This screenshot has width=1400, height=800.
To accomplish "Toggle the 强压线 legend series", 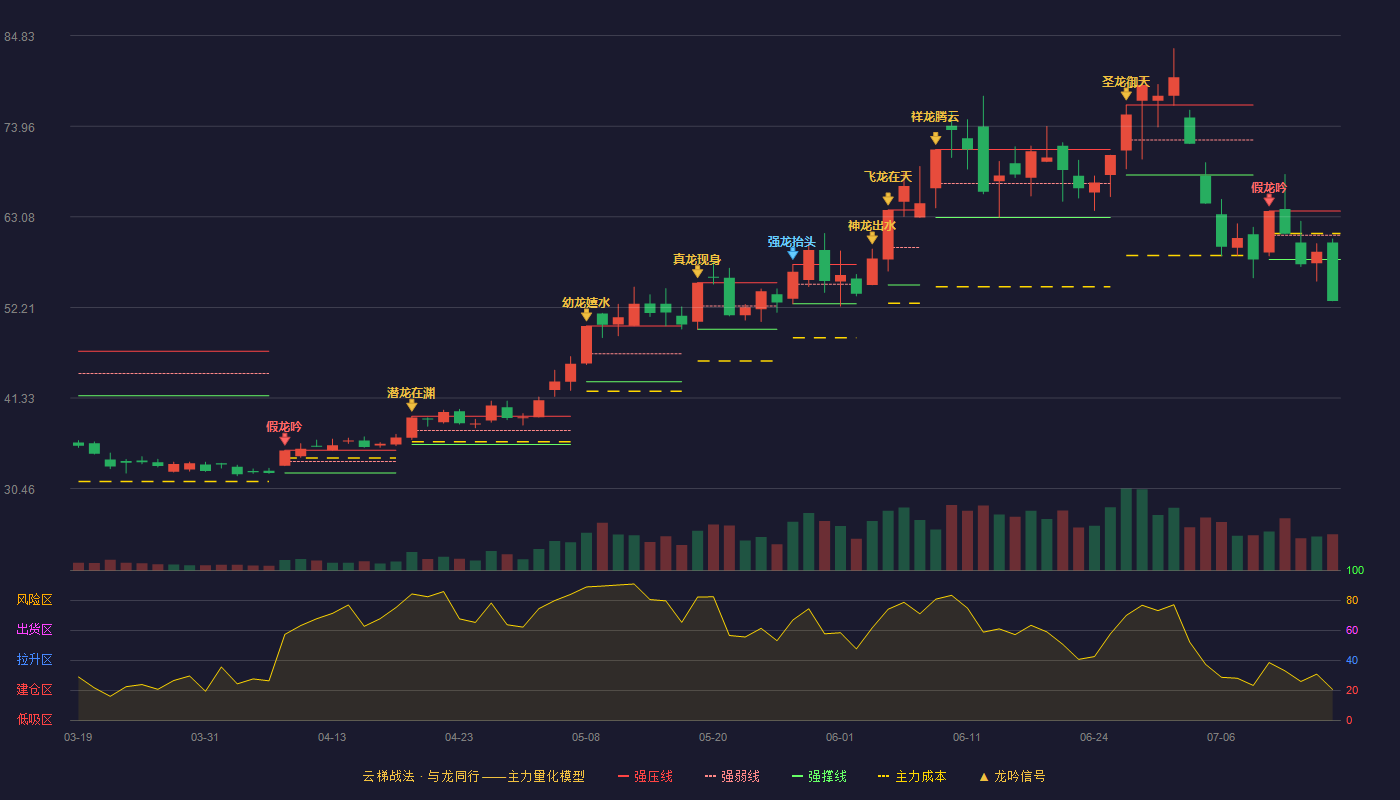I will click(645, 776).
